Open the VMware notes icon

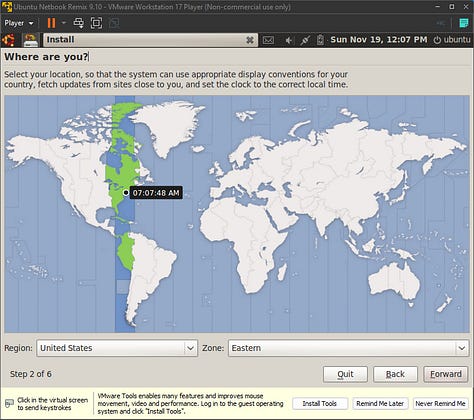pyautogui.click(x=464, y=23)
